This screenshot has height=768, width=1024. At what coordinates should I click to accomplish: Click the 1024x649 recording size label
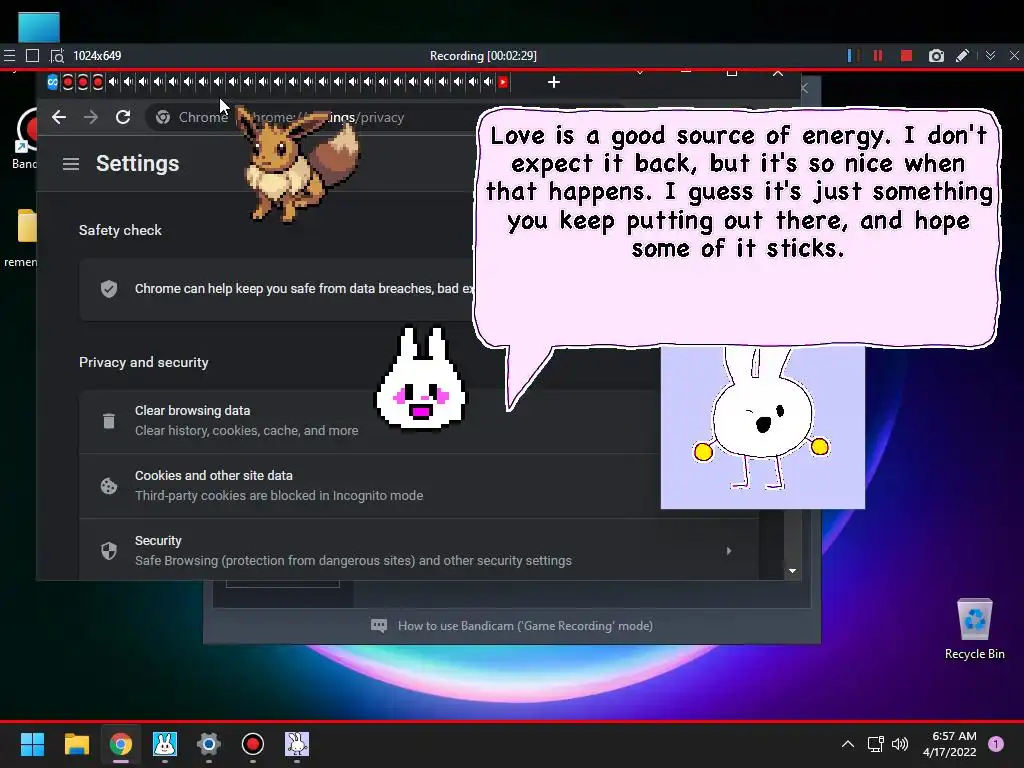(97, 56)
